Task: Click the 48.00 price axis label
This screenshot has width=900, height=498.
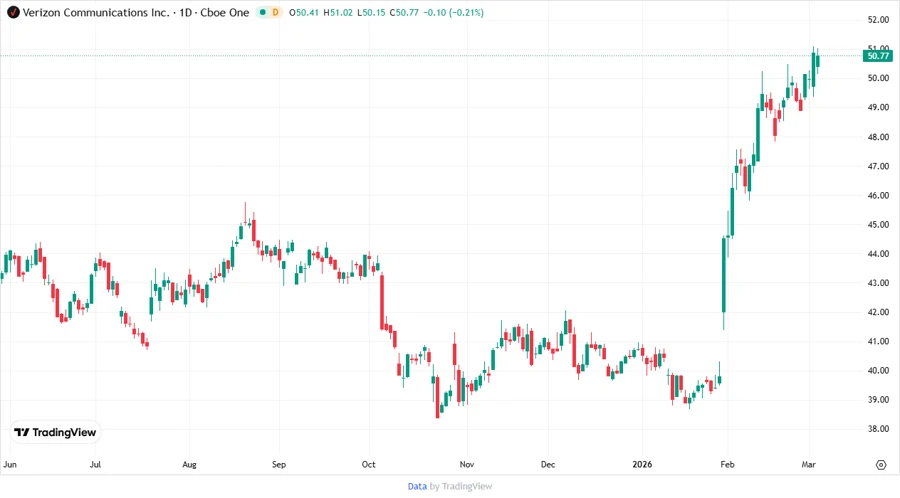Action: click(878, 137)
